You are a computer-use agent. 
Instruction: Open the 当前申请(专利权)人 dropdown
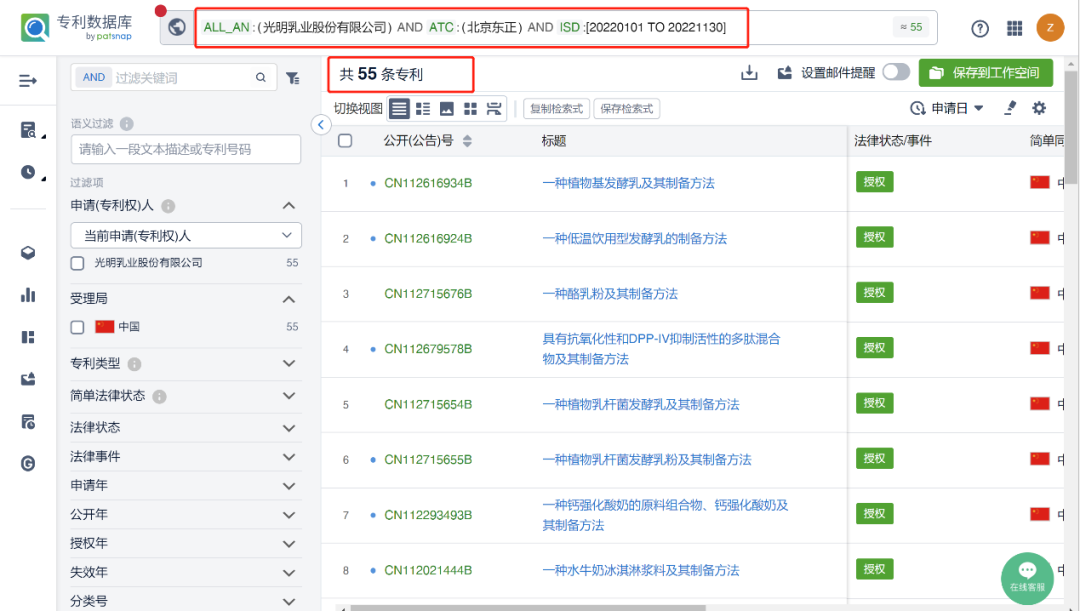tap(186, 236)
